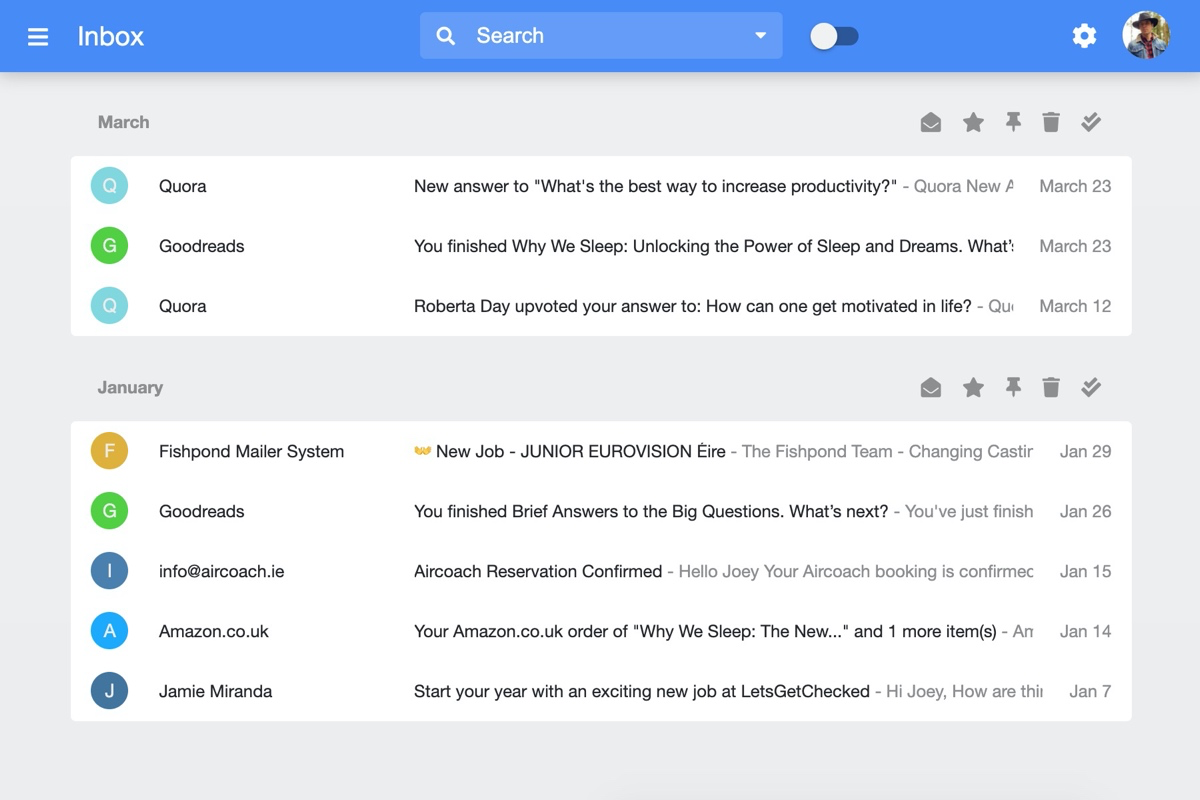Delete March emails with trash icon
1200x800 pixels.
click(x=1051, y=122)
